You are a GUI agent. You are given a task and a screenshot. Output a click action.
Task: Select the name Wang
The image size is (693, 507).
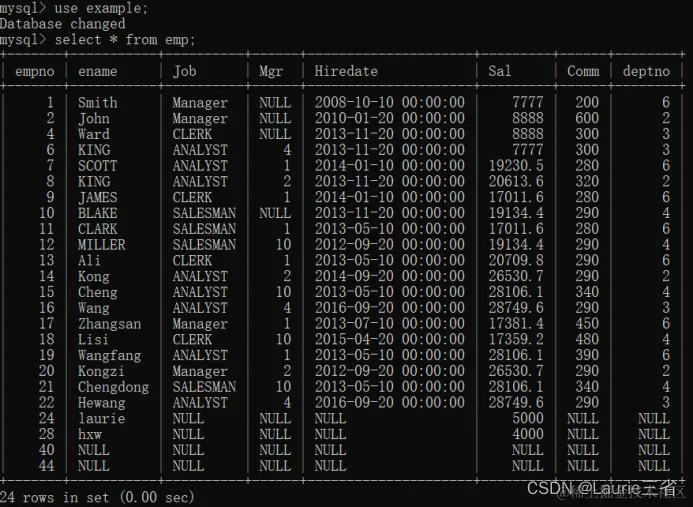click(94, 308)
